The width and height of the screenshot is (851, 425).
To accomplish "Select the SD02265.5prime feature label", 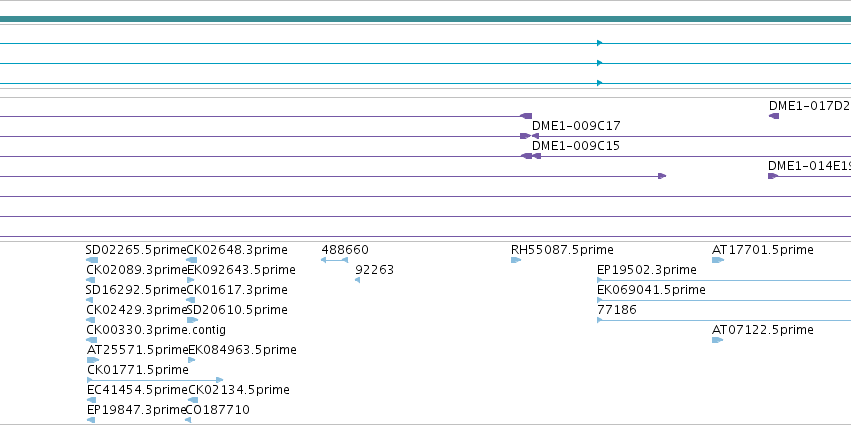I will tap(136, 250).
